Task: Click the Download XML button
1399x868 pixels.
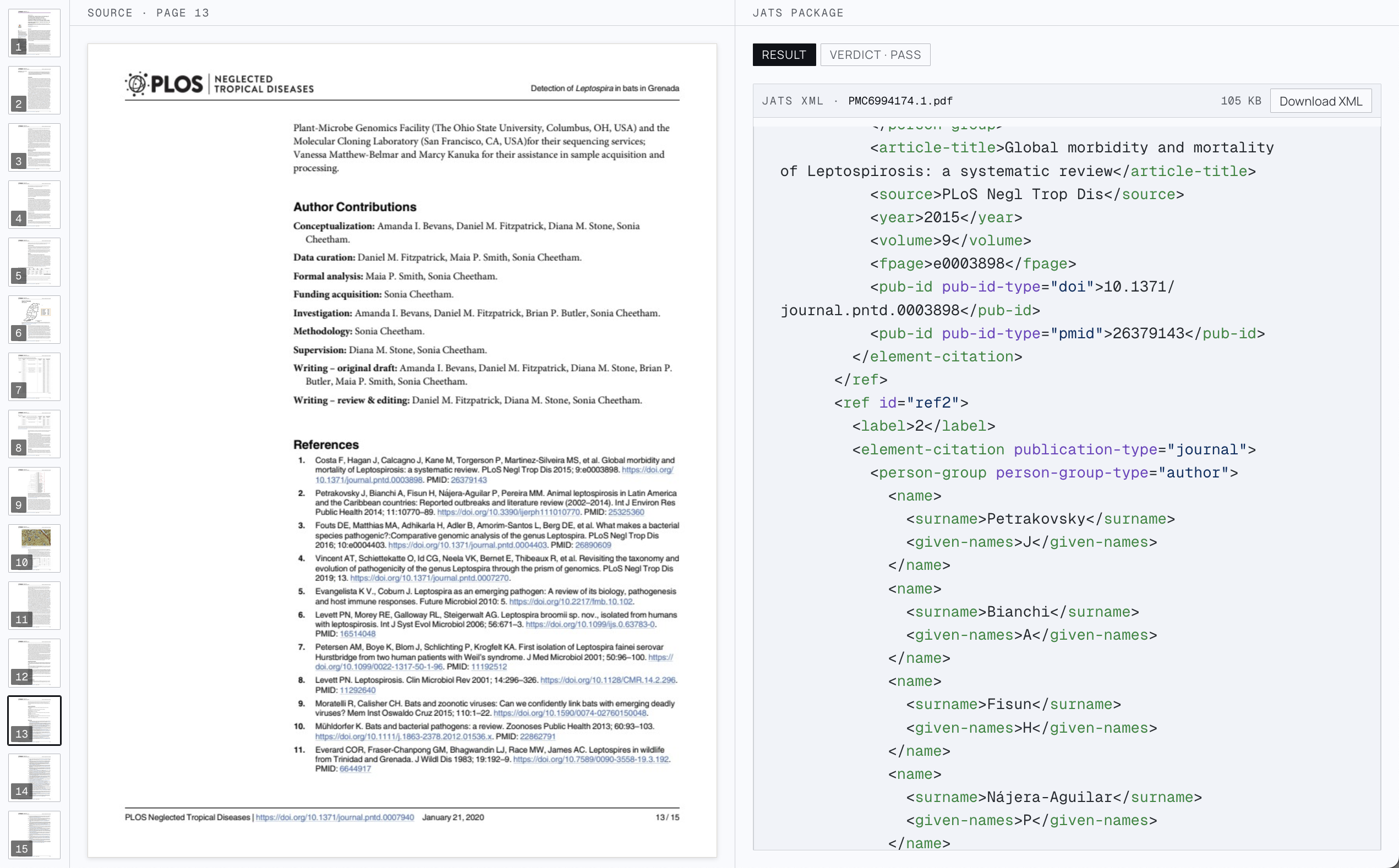Action: tap(1320, 101)
